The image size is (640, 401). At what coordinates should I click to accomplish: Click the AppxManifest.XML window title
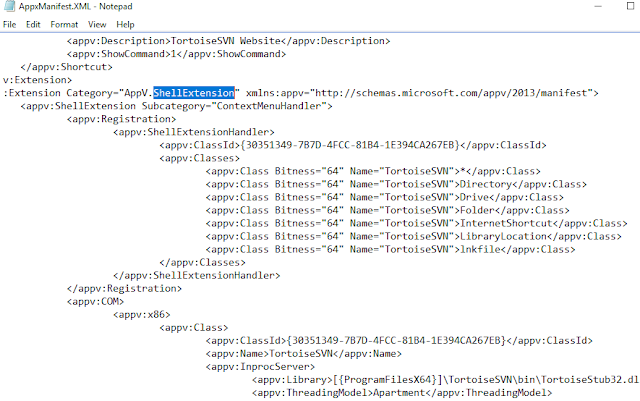76,7
